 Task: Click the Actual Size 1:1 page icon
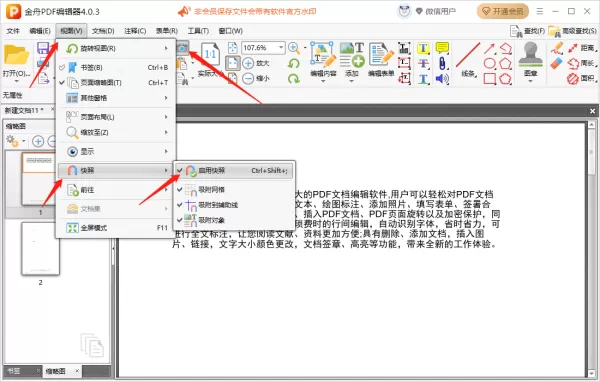pyautogui.click(x=210, y=54)
